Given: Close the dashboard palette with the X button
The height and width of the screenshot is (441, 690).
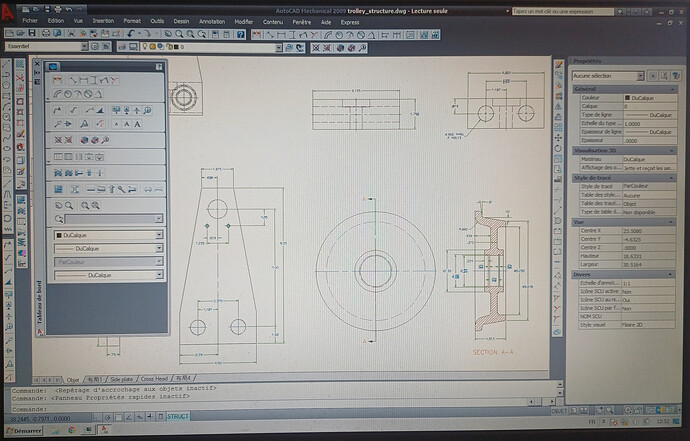Looking at the screenshot, I should [x=37, y=64].
